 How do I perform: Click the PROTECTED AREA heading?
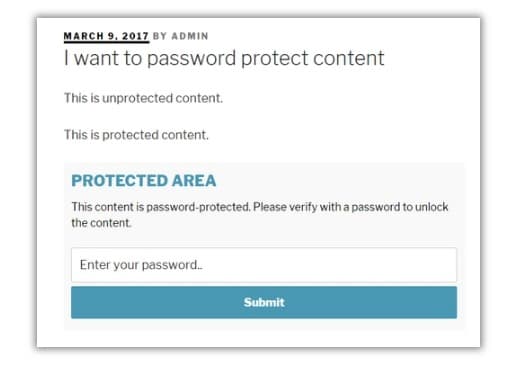(144, 181)
